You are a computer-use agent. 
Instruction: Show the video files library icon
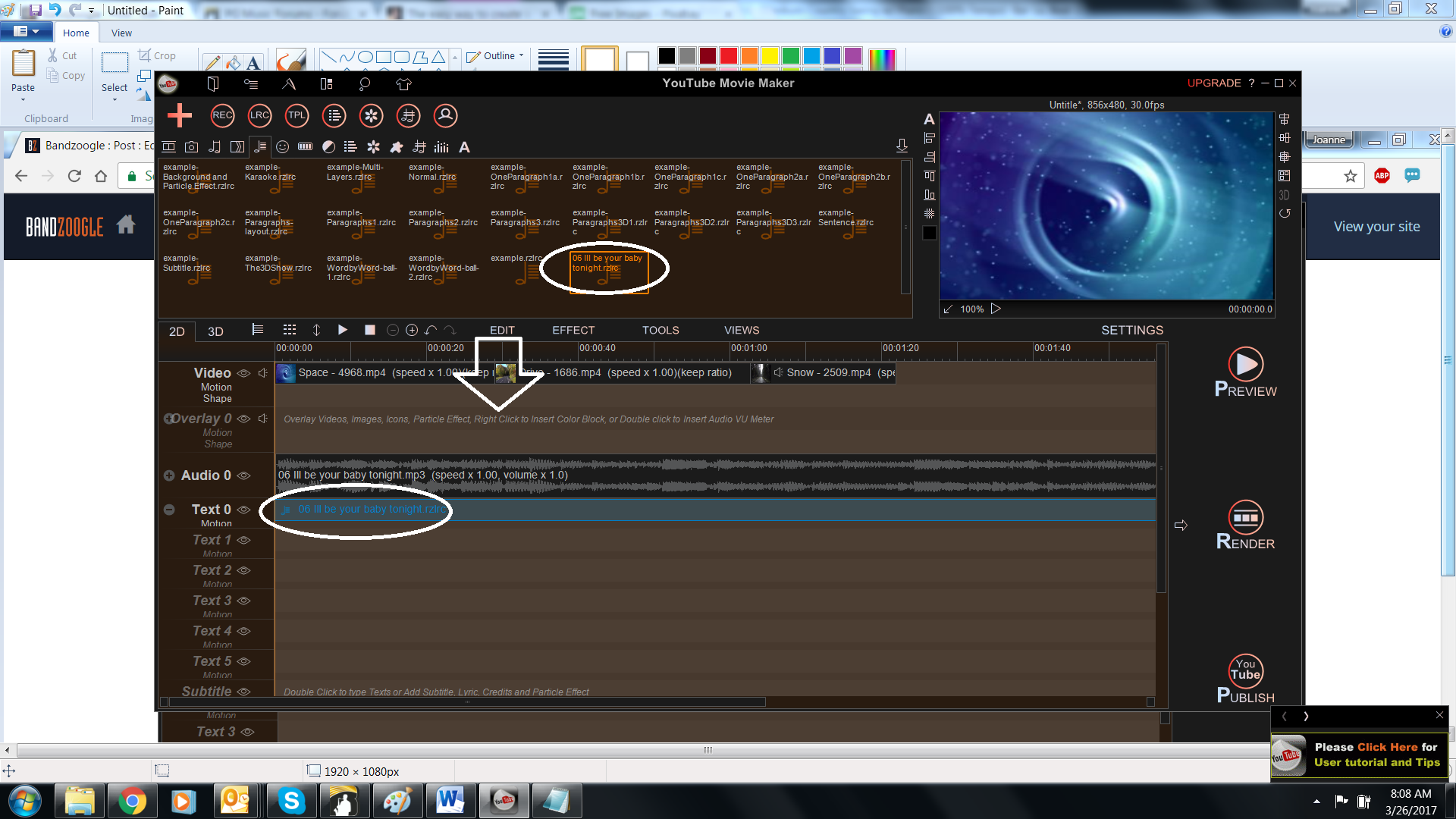point(169,147)
